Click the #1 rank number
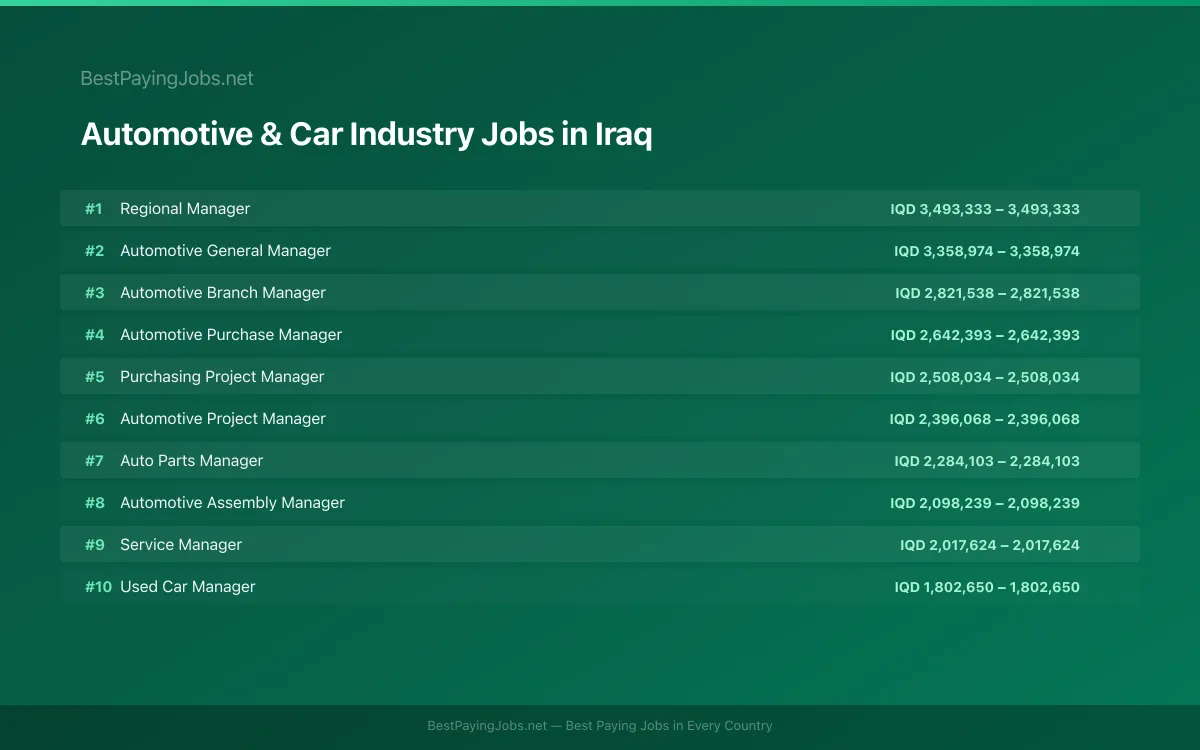Viewport: 1200px width, 750px height. [x=93, y=209]
